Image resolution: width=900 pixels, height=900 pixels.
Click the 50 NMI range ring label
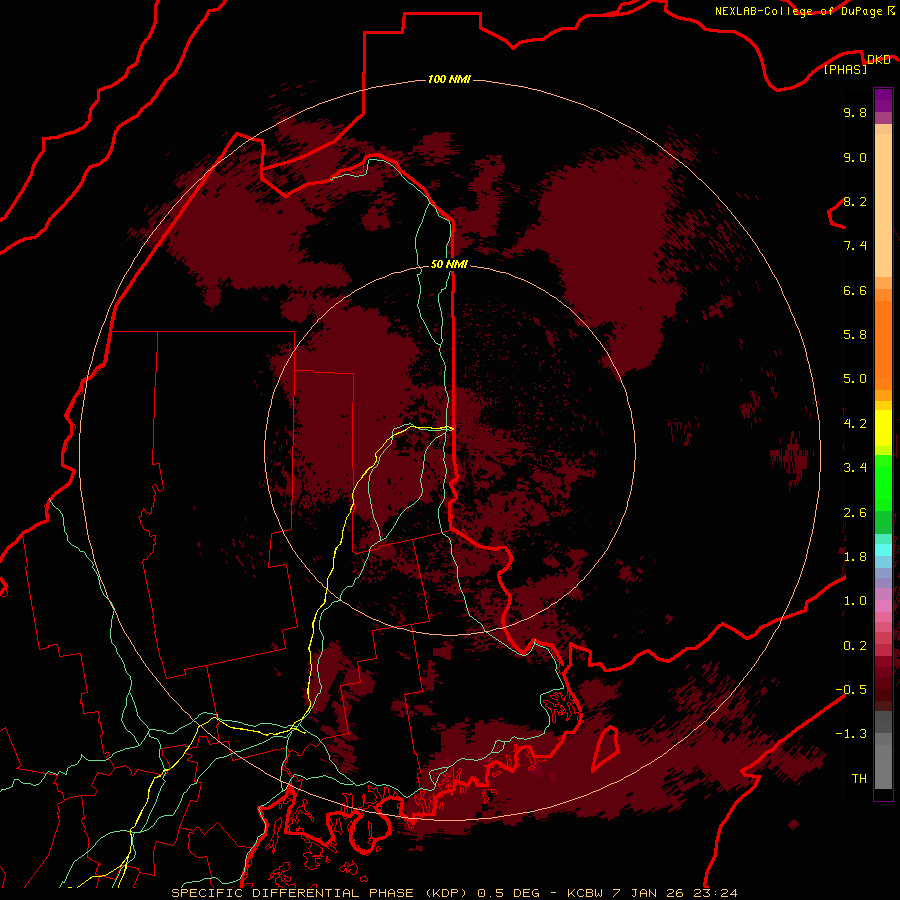point(449,264)
